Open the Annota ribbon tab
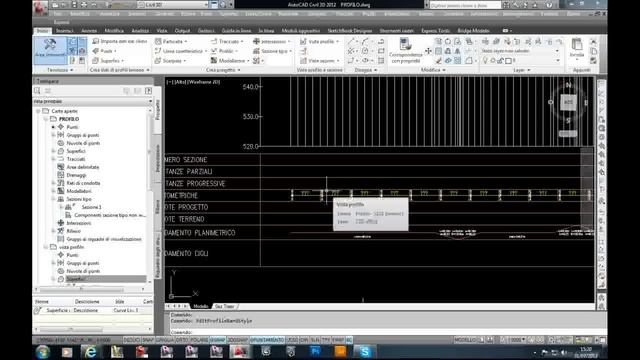This screenshot has height=360, width=640. click(89, 31)
